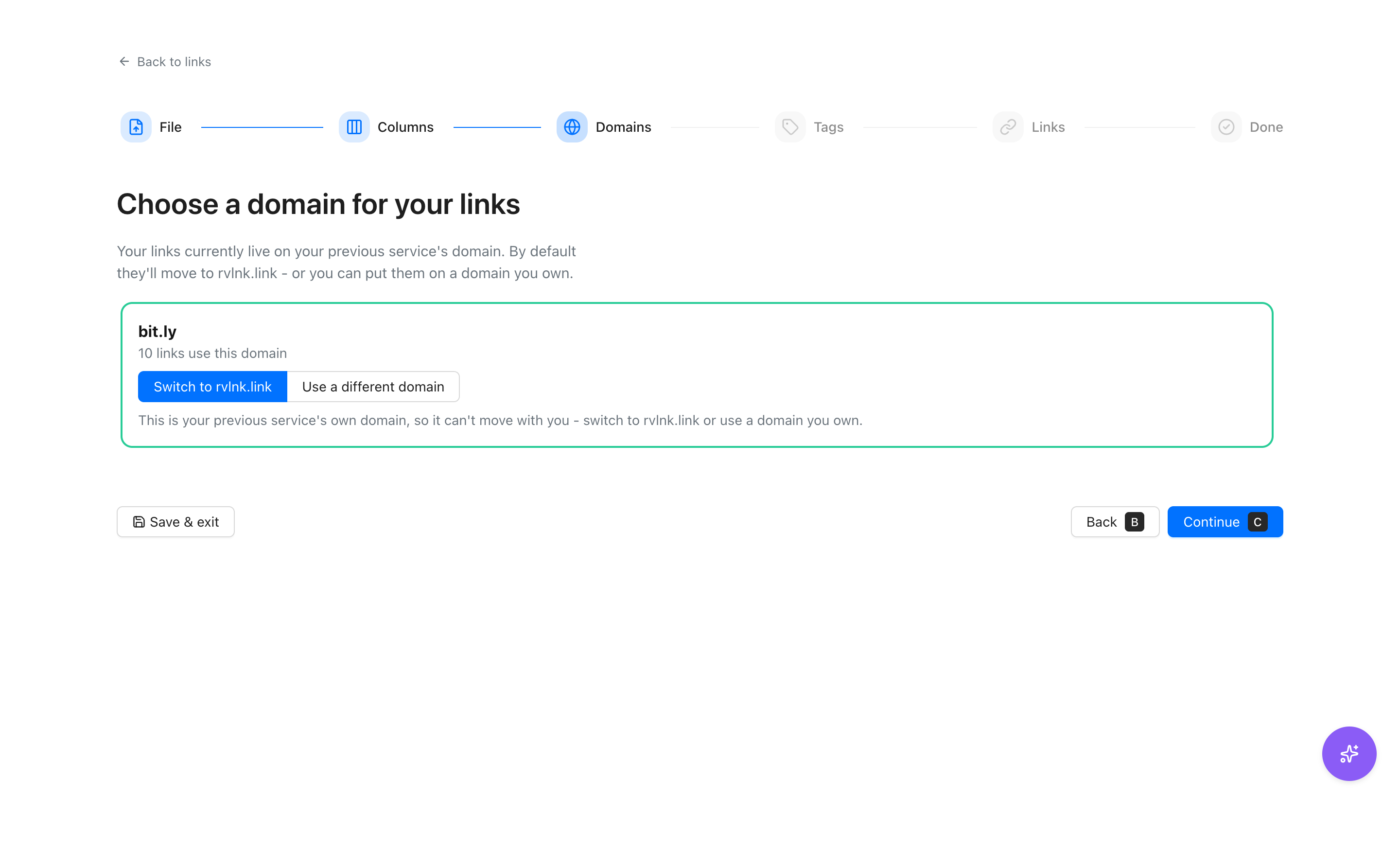Click the Domains globe step icon
1400x851 pixels.
coord(572,127)
